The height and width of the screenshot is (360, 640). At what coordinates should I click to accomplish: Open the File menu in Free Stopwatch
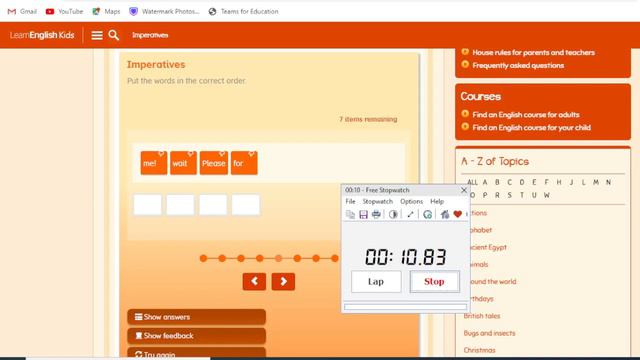350,202
